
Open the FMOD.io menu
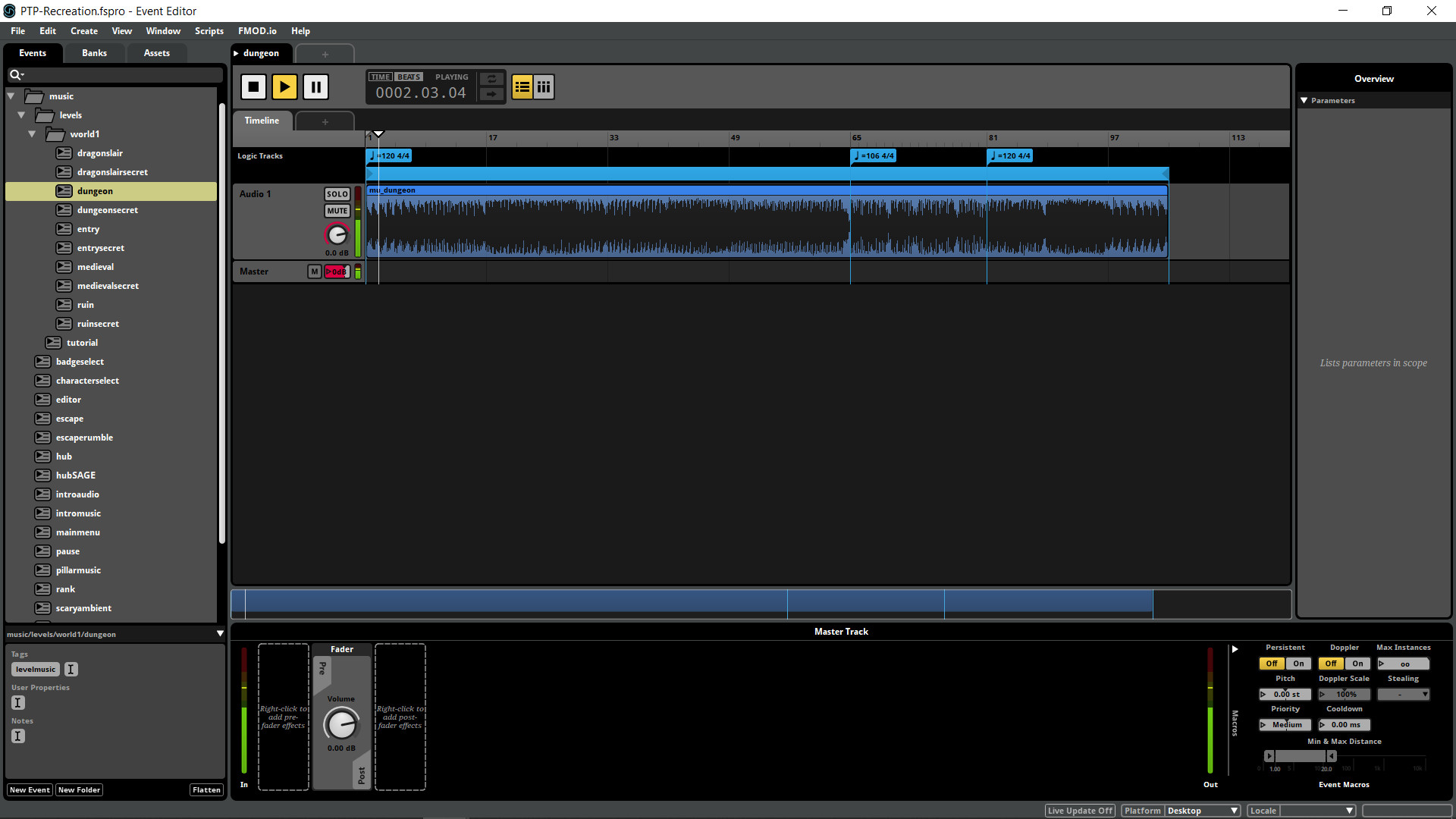pyautogui.click(x=257, y=31)
